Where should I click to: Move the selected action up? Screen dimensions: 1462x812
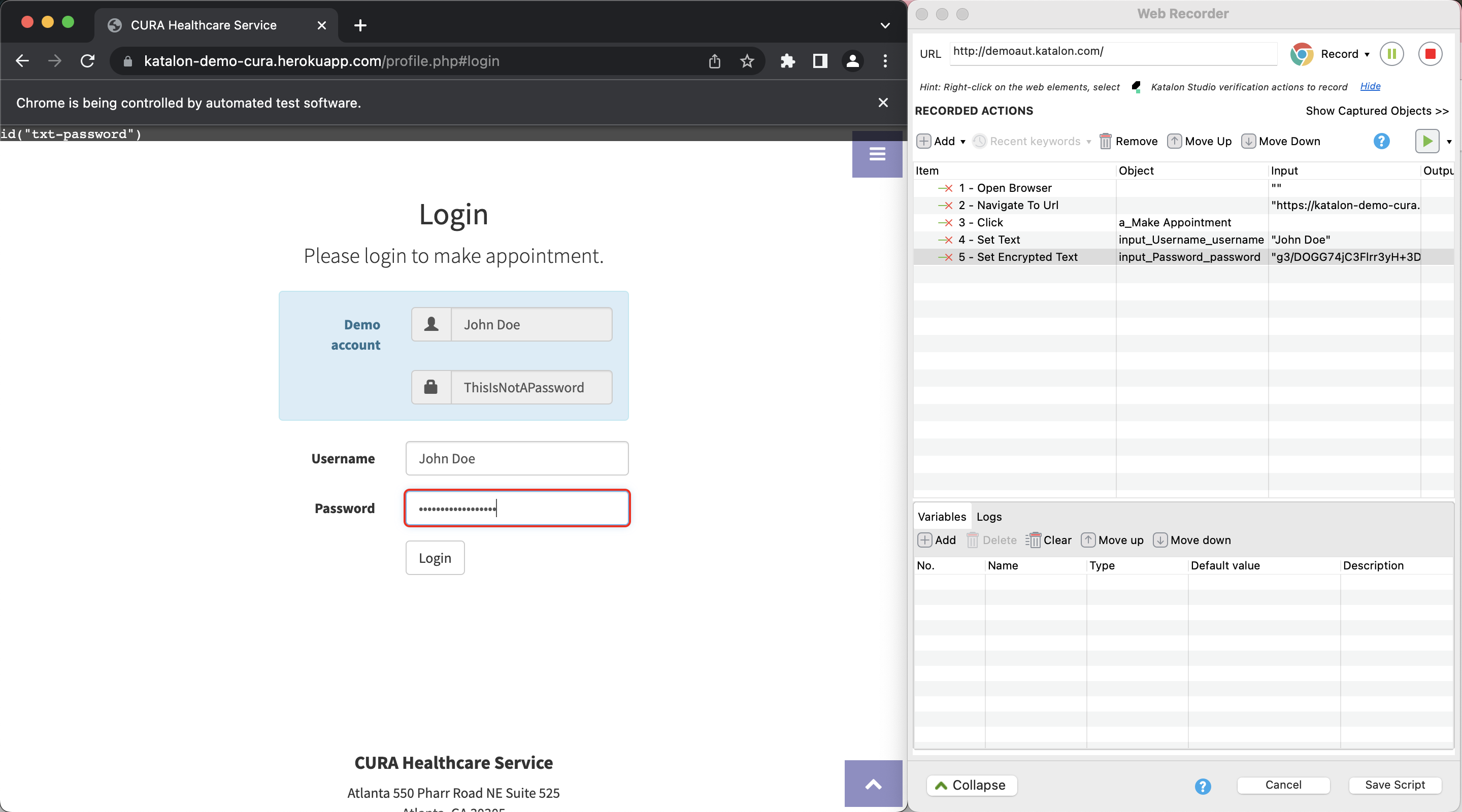click(x=1200, y=141)
